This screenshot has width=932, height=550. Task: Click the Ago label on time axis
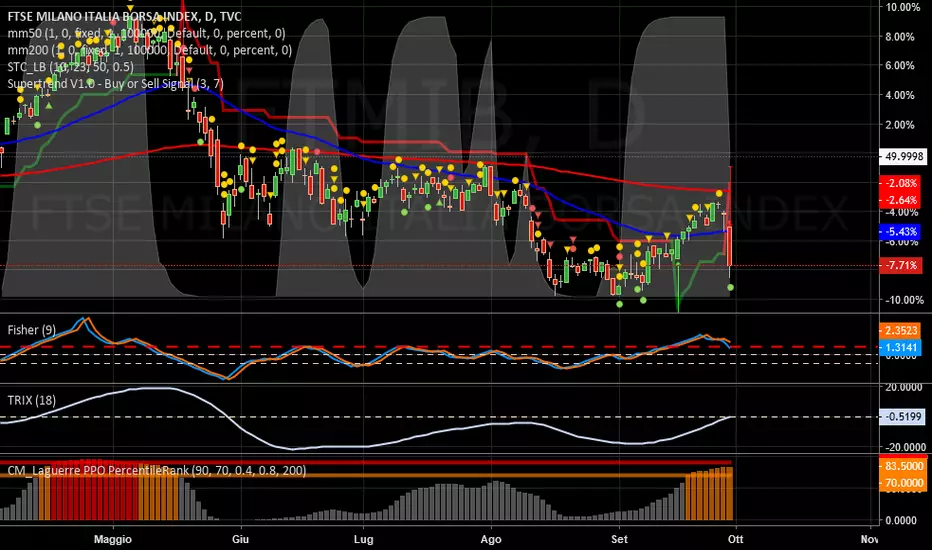coord(491,539)
